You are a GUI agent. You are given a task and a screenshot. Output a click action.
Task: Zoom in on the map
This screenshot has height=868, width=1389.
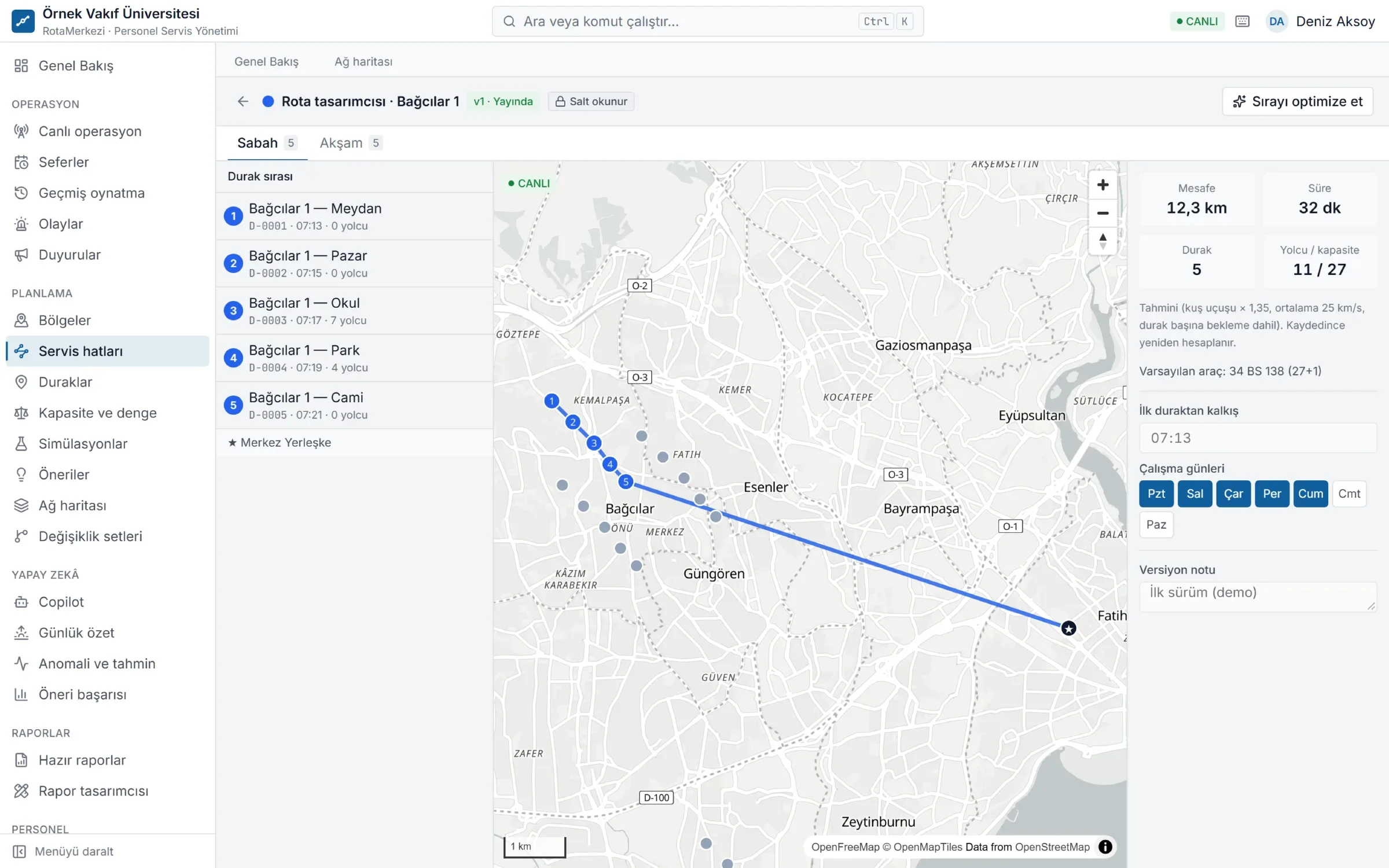click(1103, 185)
